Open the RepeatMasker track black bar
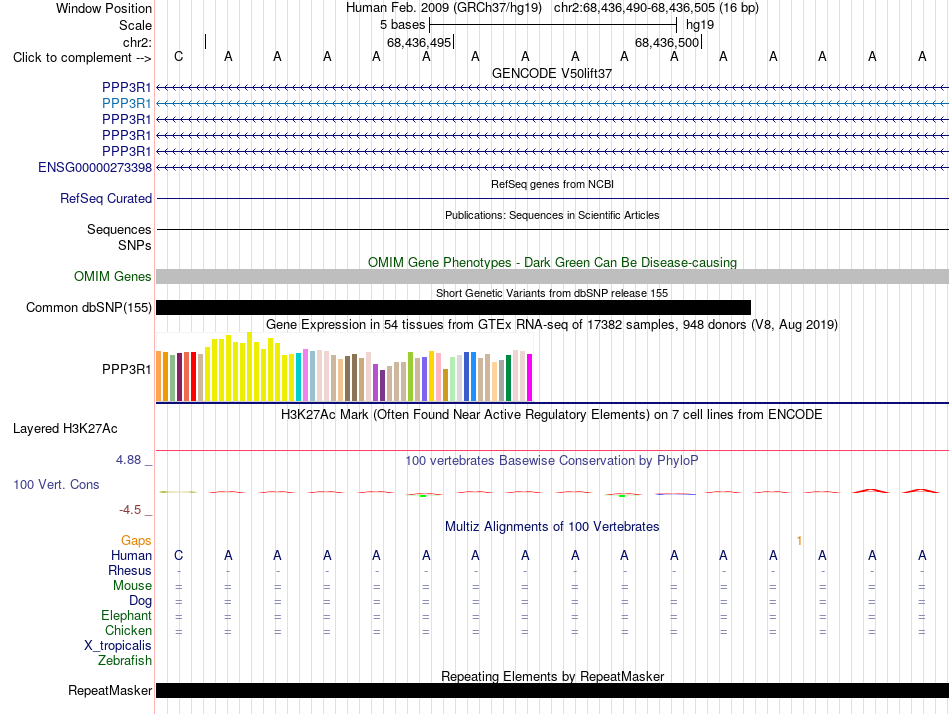 pyautogui.click(x=552, y=690)
